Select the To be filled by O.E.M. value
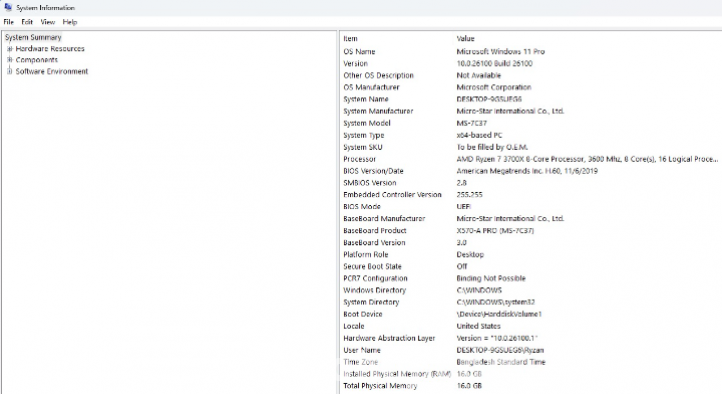The height and width of the screenshot is (394, 722). click(x=492, y=147)
